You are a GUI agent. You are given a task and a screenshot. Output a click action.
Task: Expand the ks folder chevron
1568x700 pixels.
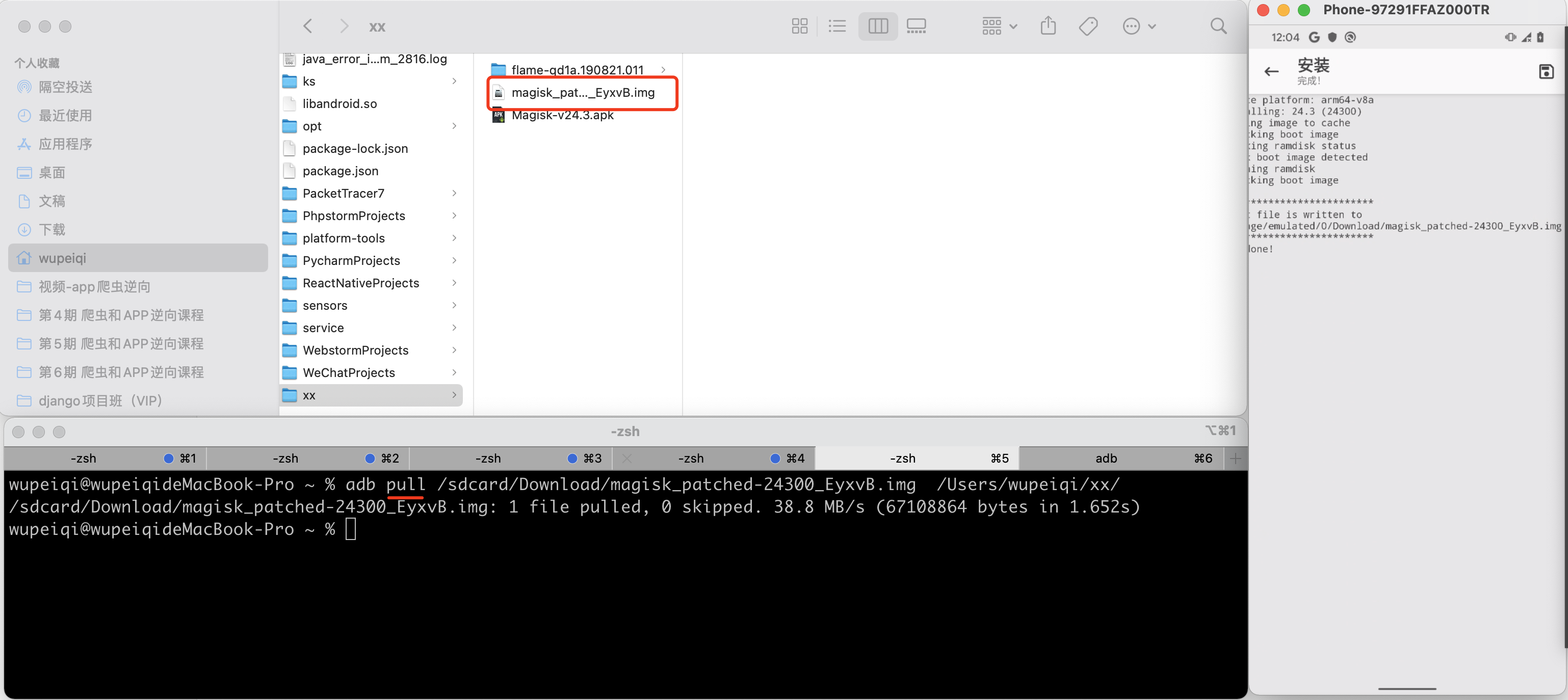pyautogui.click(x=454, y=81)
